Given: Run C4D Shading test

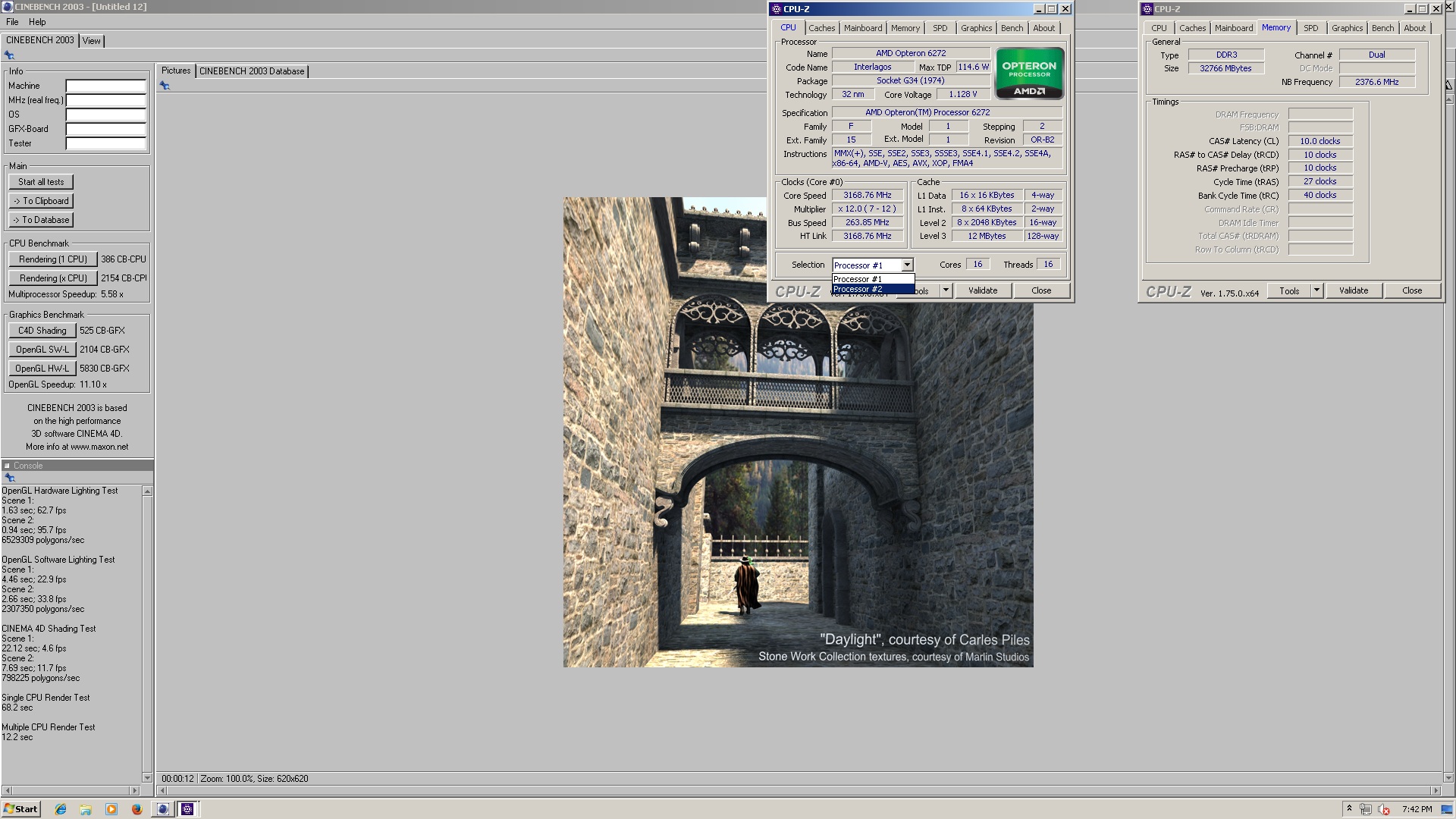Looking at the screenshot, I should click(x=42, y=331).
